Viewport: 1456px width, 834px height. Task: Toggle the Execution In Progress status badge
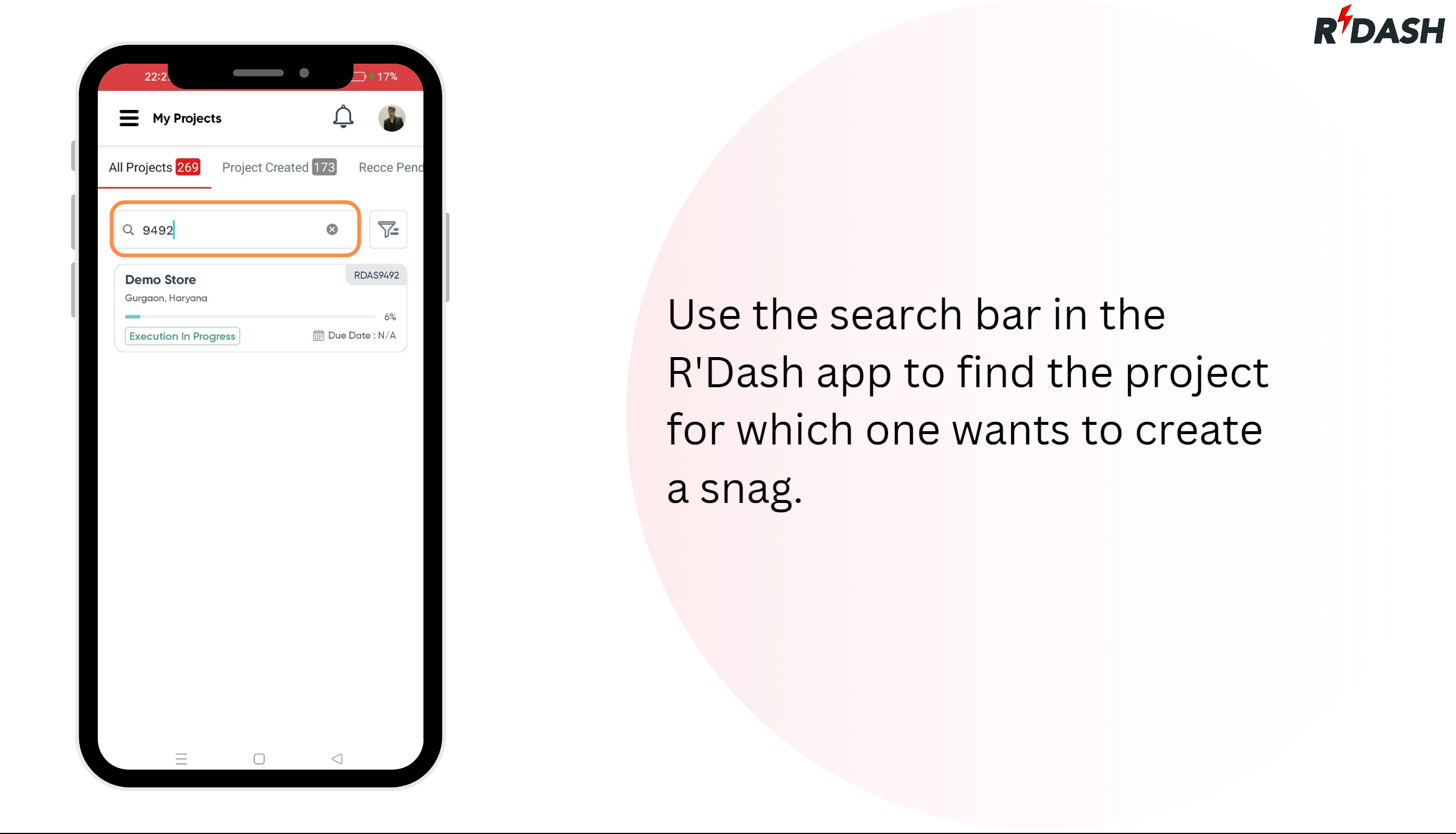click(x=182, y=335)
